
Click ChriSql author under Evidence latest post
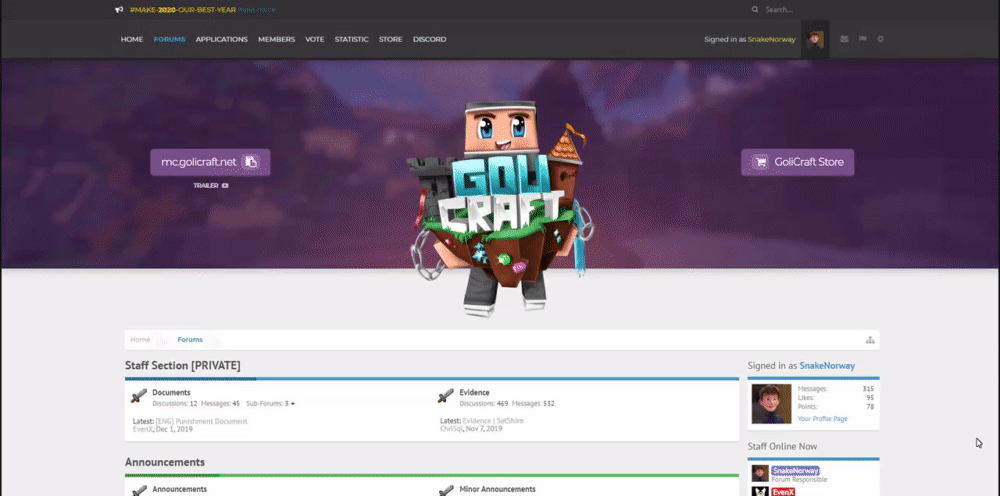click(451, 430)
